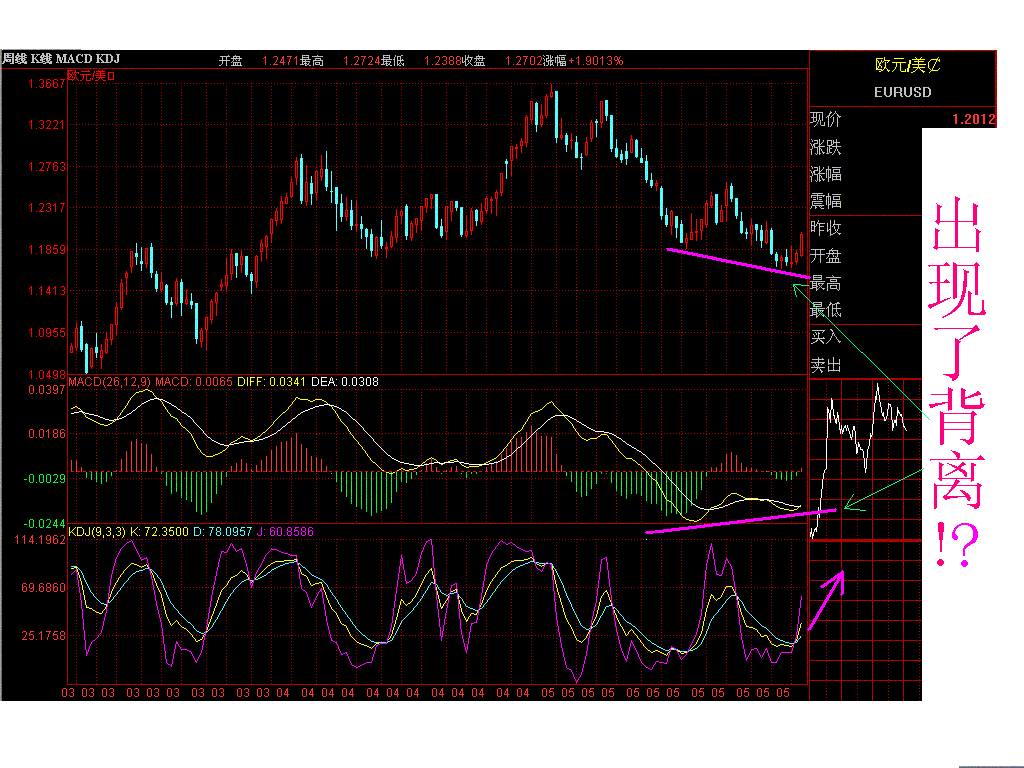Select the header closing value 1.2702
The image size is (1024, 768).
(523, 61)
